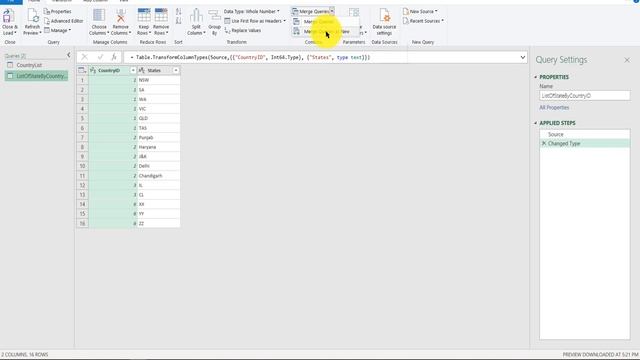Click the Split Column icon
Image resolution: width=640 pixels, height=360 pixels.
click(196, 16)
